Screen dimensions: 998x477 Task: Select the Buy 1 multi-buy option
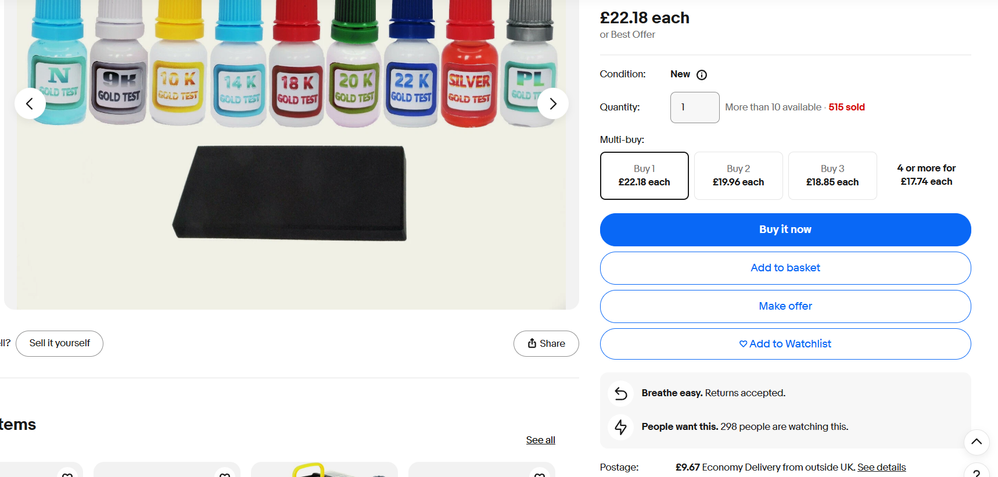tap(644, 176)
